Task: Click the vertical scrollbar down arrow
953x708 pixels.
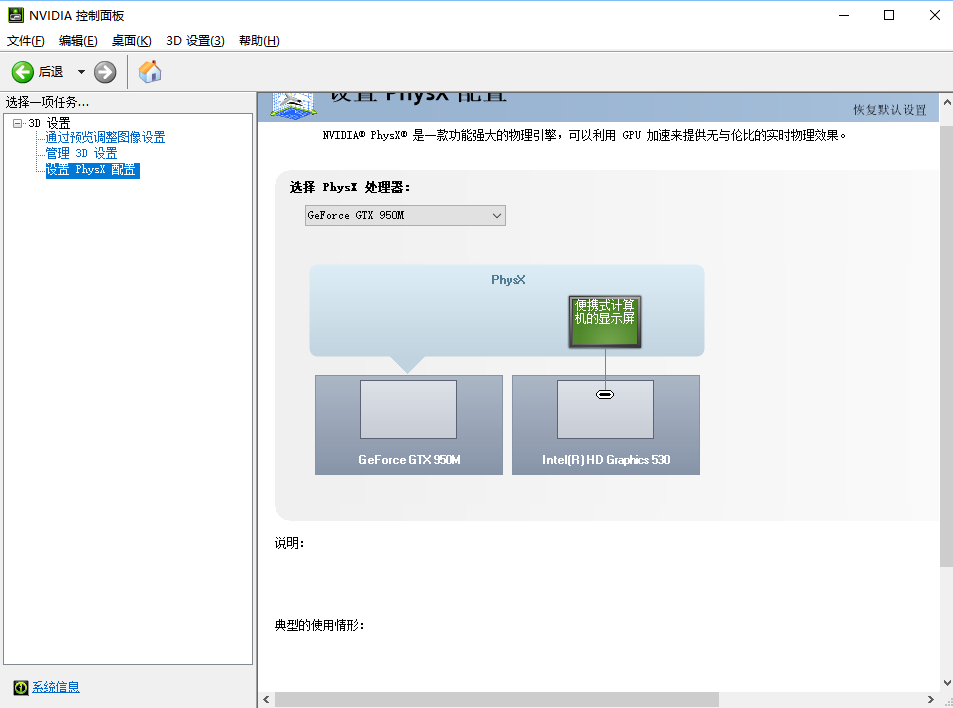Action: [x=946, y=682]
